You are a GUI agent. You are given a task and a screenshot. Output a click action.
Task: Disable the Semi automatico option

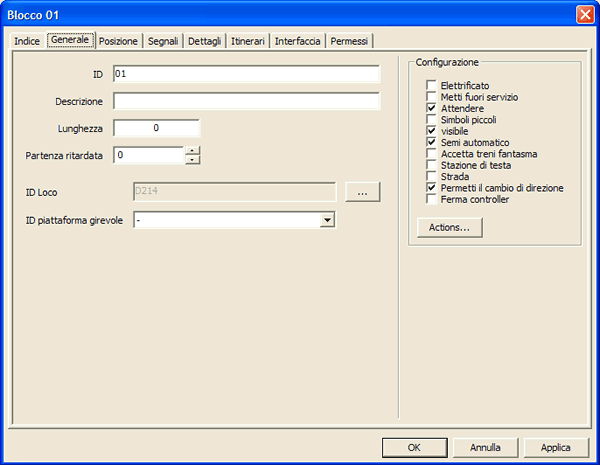click(432, 142)
